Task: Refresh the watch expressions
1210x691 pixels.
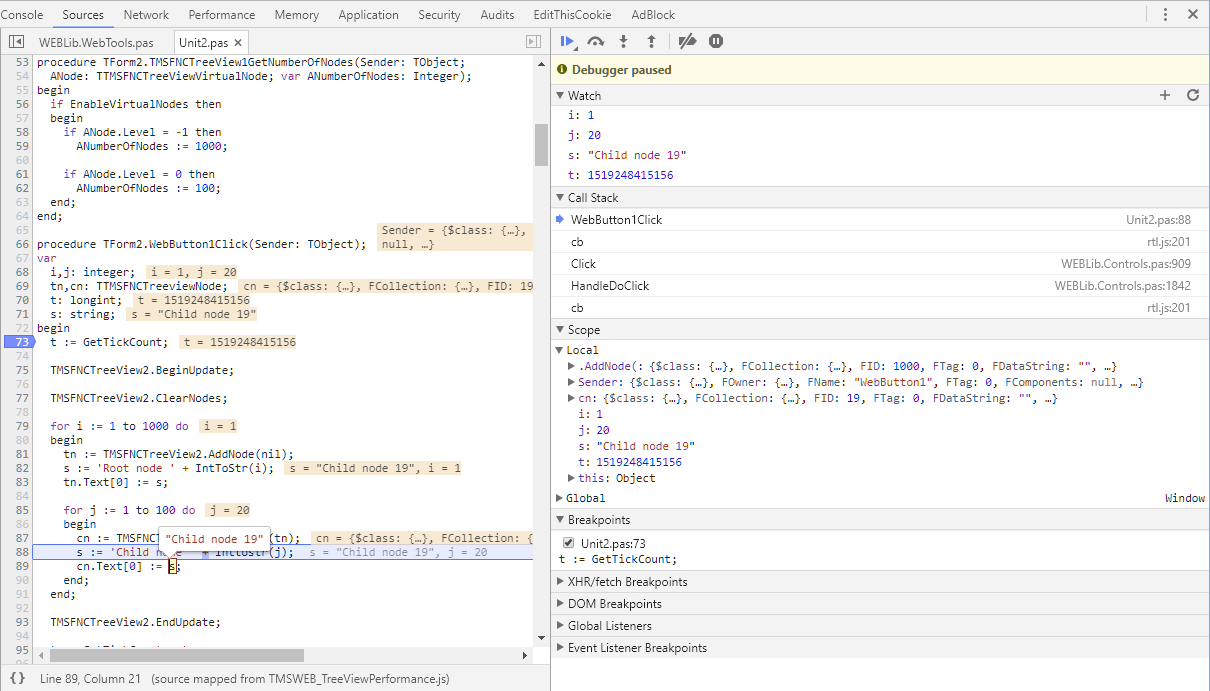Action: [x=1192, y=95]
